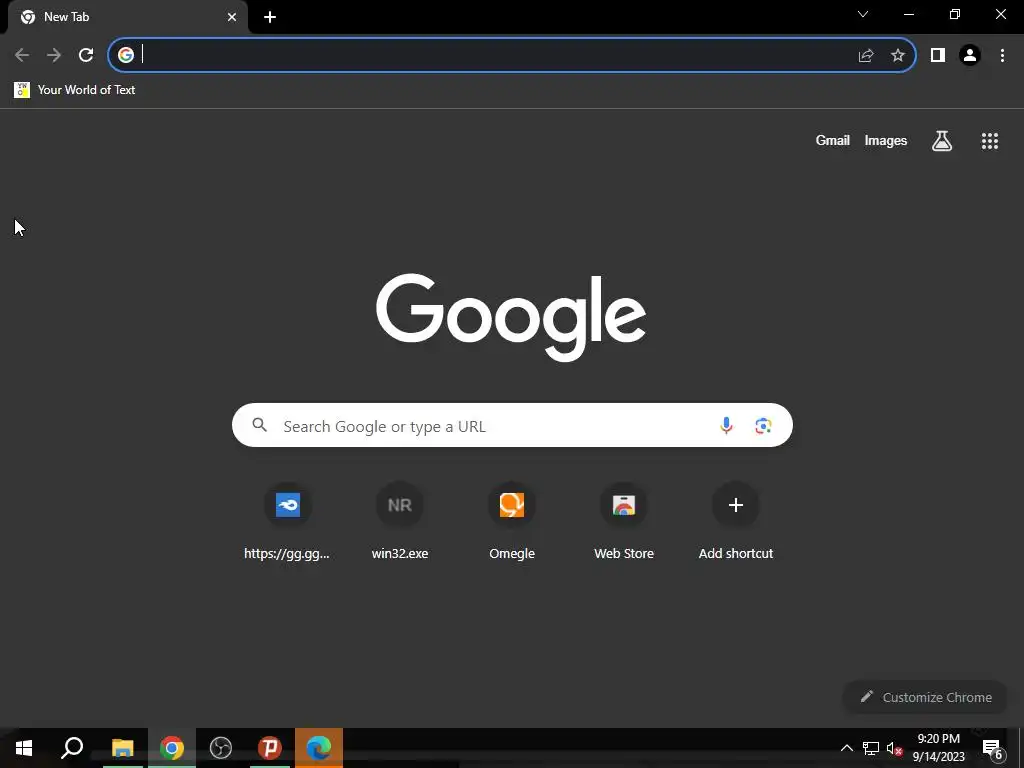Start voice search with the microphone
The image size is (1024, 768).
coord(726,426)
